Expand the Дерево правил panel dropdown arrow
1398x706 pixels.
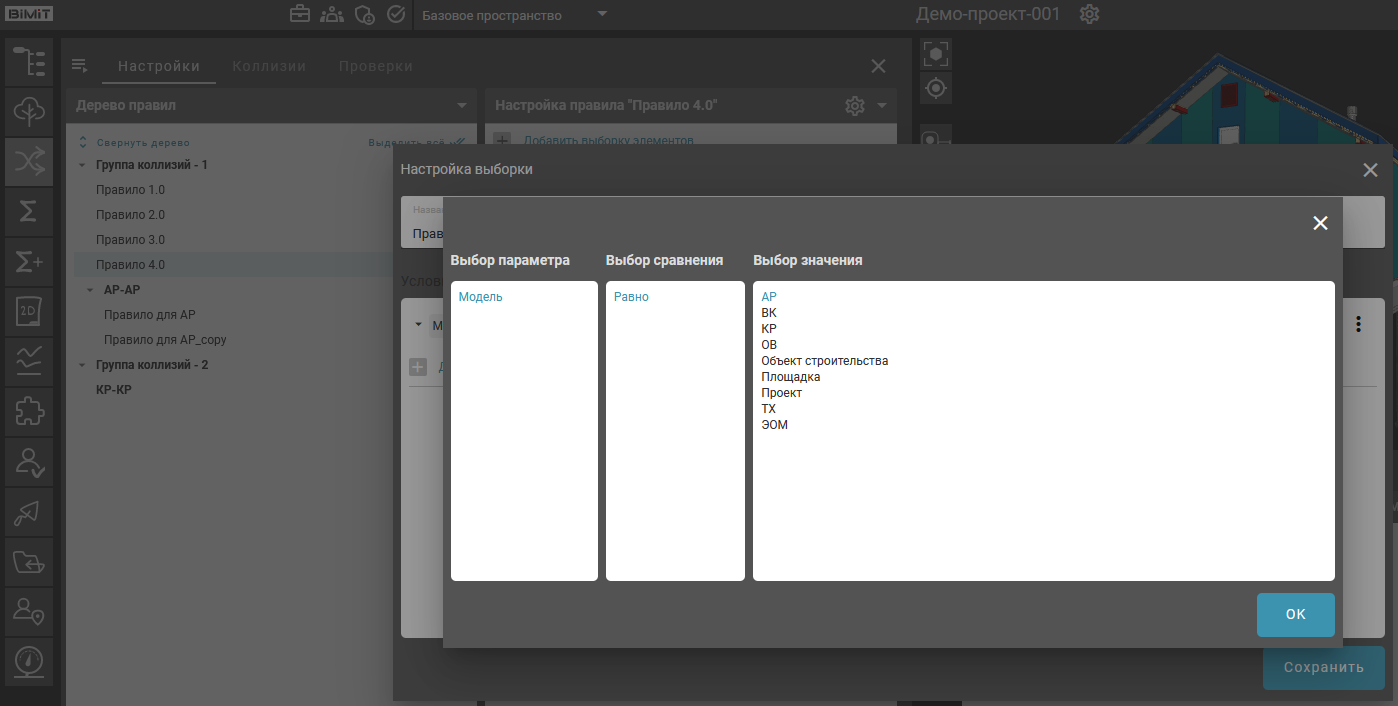coord(461,106)
